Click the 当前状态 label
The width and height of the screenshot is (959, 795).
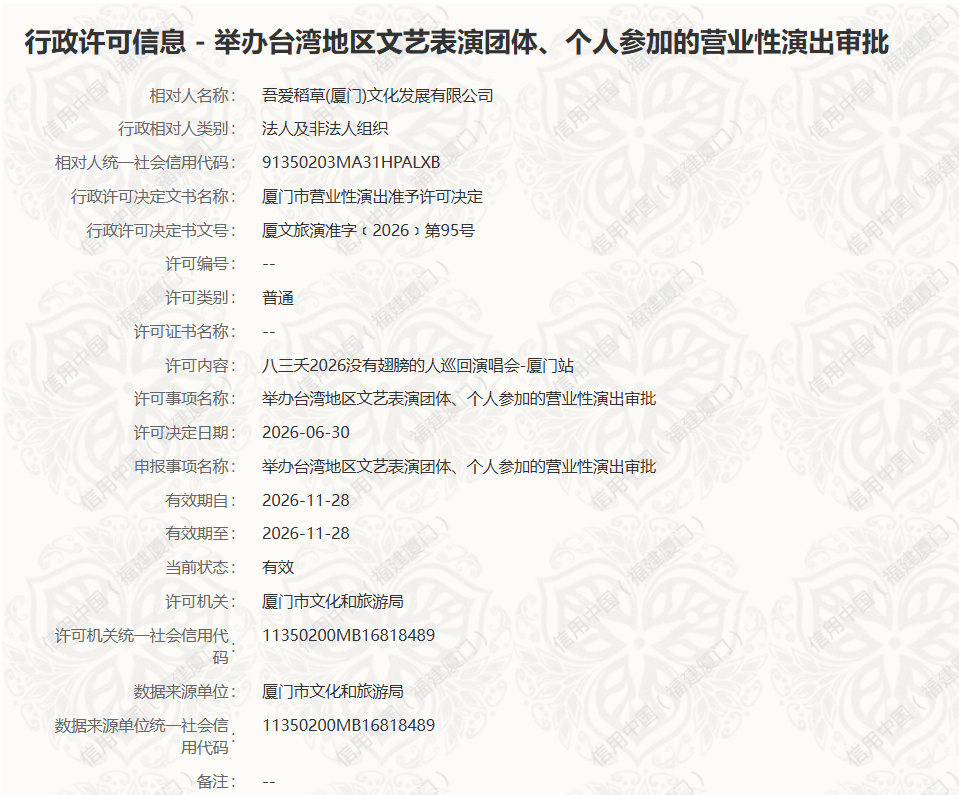coord(201,567)
